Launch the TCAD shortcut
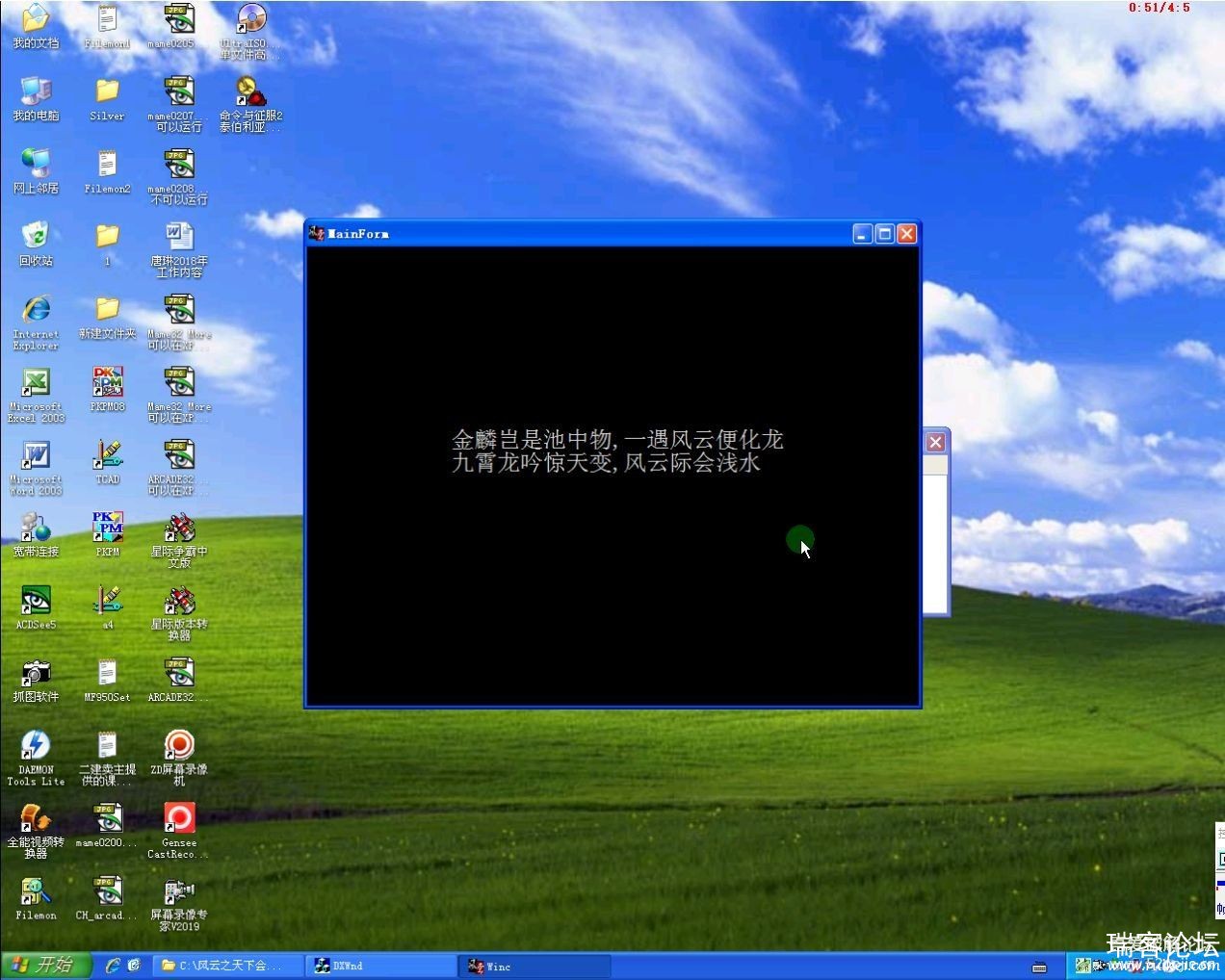The image size is (1225, 980). pyautogui.click(x=107, y=462)
